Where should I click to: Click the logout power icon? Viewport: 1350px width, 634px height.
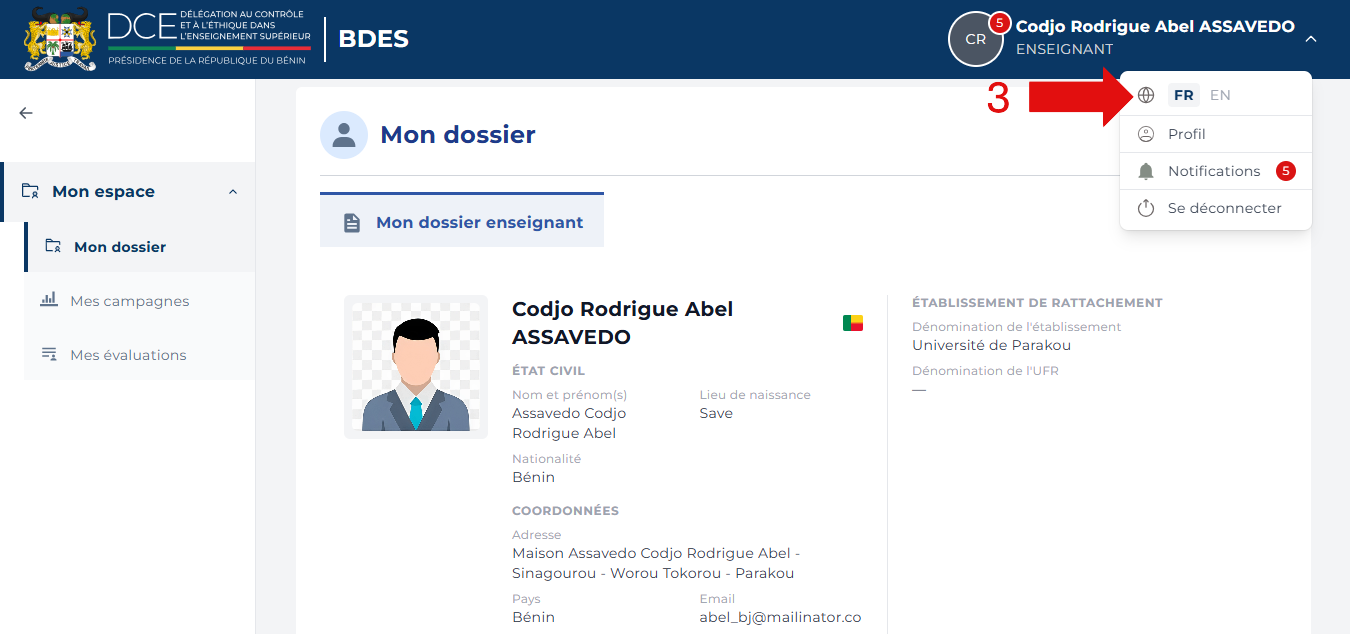pos(1146,208)
